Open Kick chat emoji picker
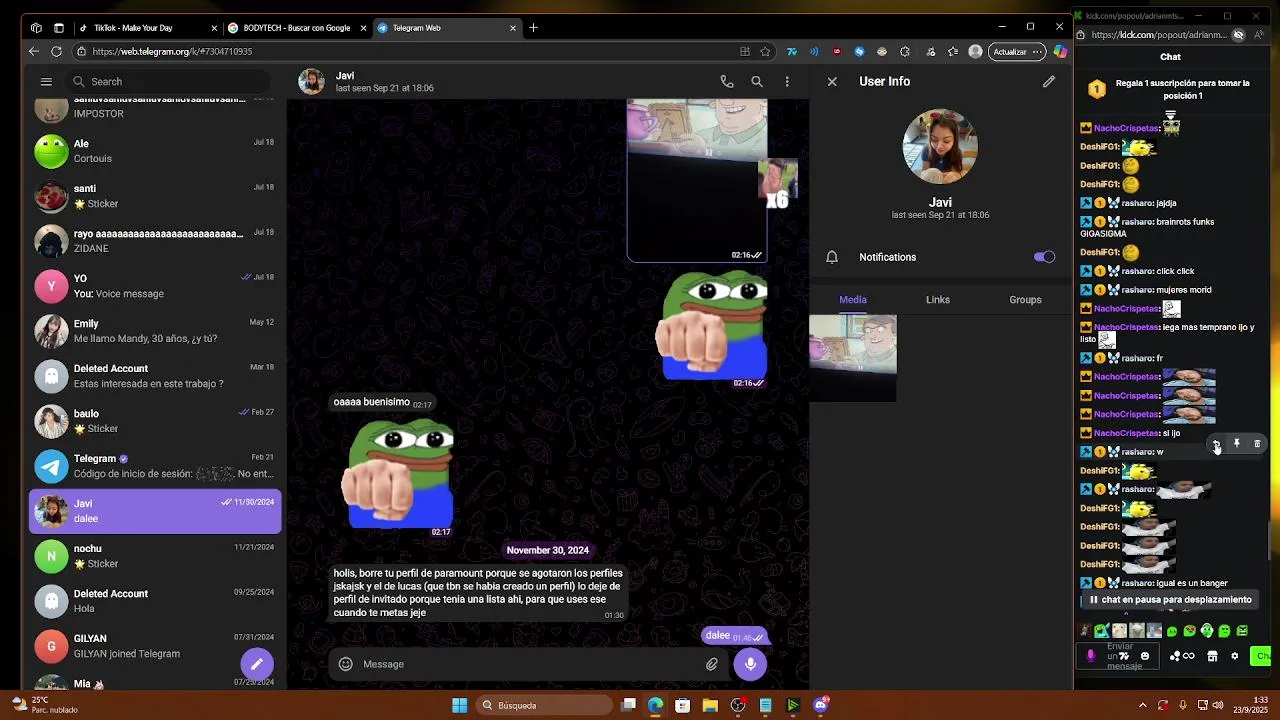This screenshot has height=720, width=1280. click(1145, 656)
